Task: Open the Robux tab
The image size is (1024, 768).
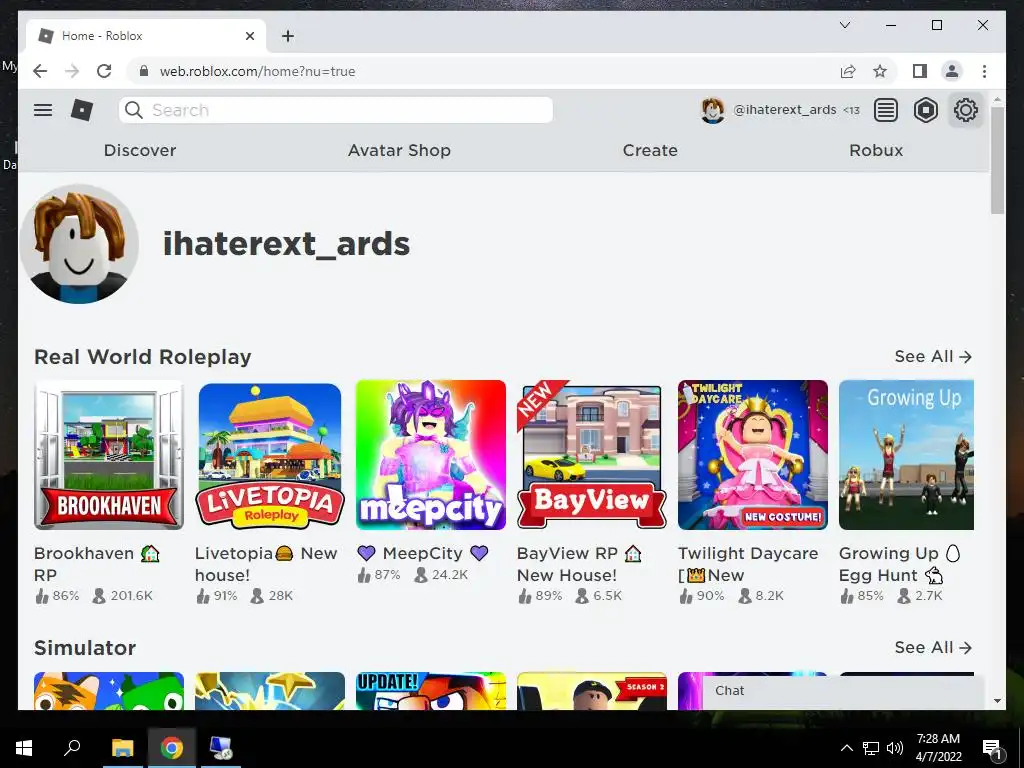Action: (876, 150)
